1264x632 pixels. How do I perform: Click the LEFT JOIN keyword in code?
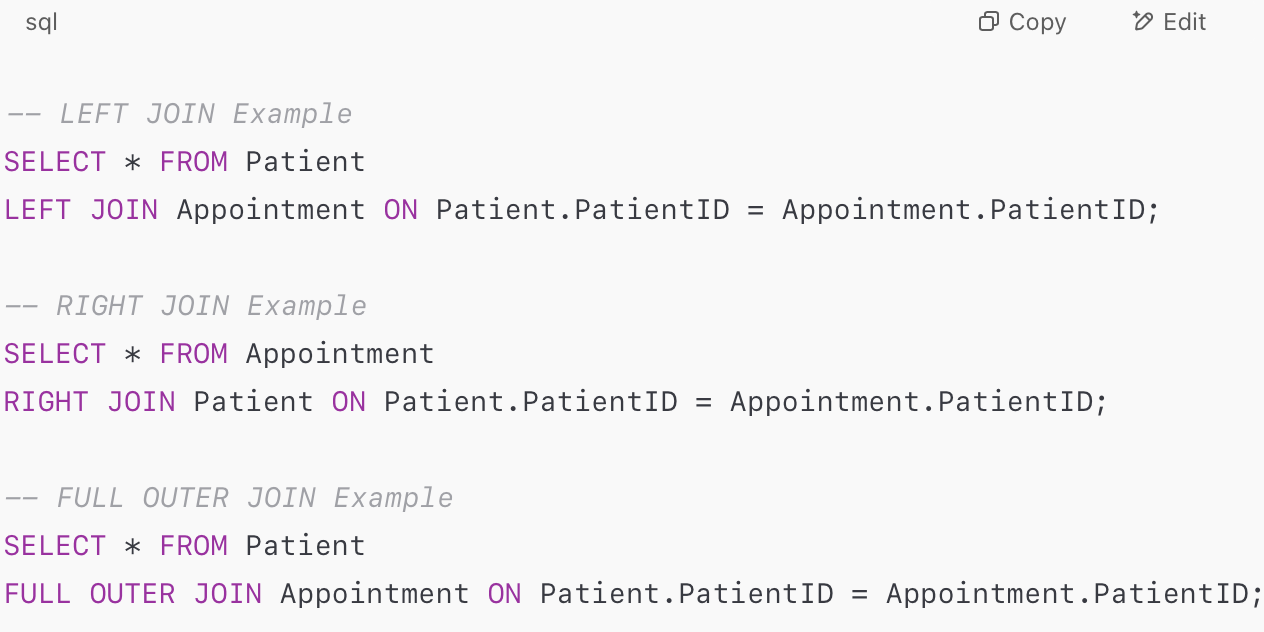[81, 210]
